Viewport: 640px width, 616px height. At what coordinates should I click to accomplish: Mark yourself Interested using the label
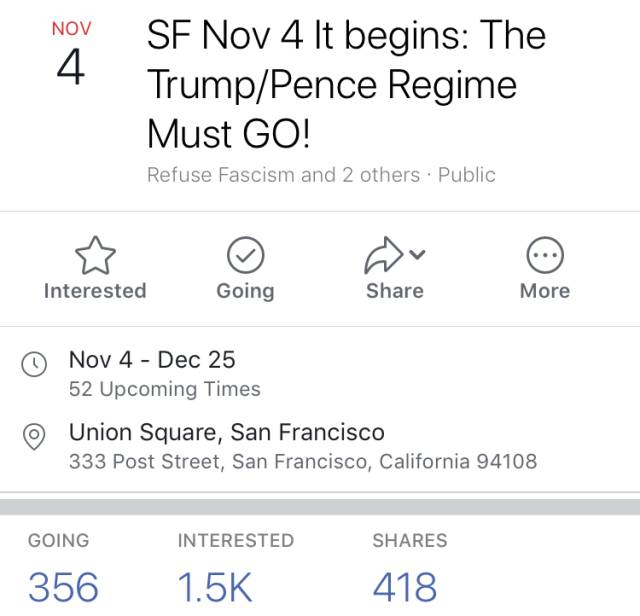tap(95, 291)
